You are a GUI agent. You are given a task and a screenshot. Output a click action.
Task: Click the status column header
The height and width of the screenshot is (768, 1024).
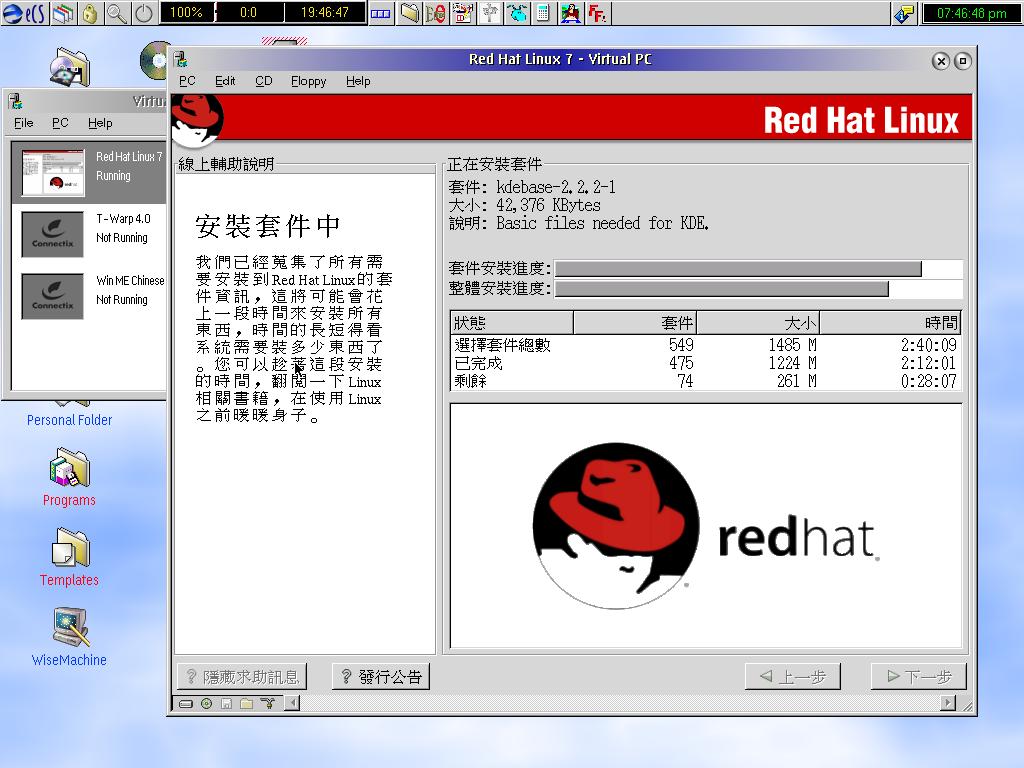click(x=512, y=323)
